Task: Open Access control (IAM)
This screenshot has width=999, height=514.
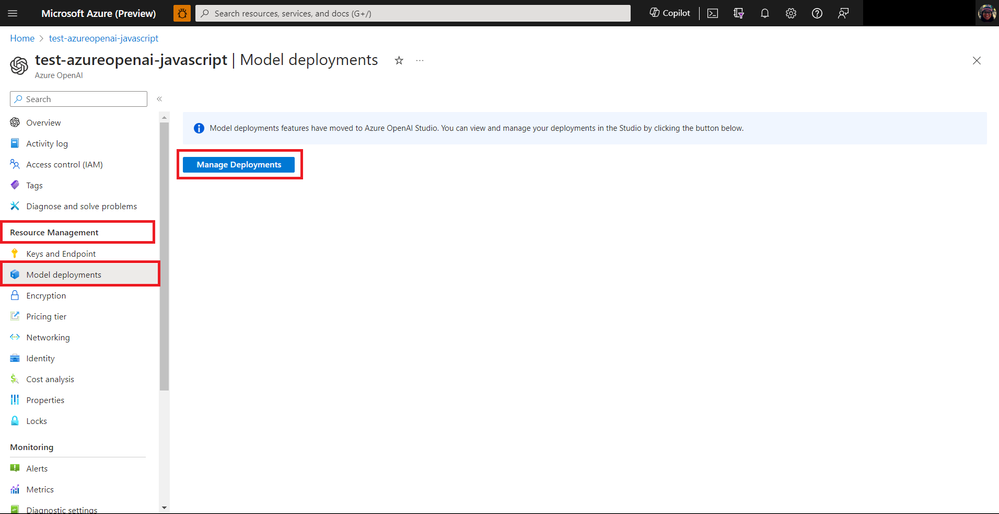Action: 64,164
